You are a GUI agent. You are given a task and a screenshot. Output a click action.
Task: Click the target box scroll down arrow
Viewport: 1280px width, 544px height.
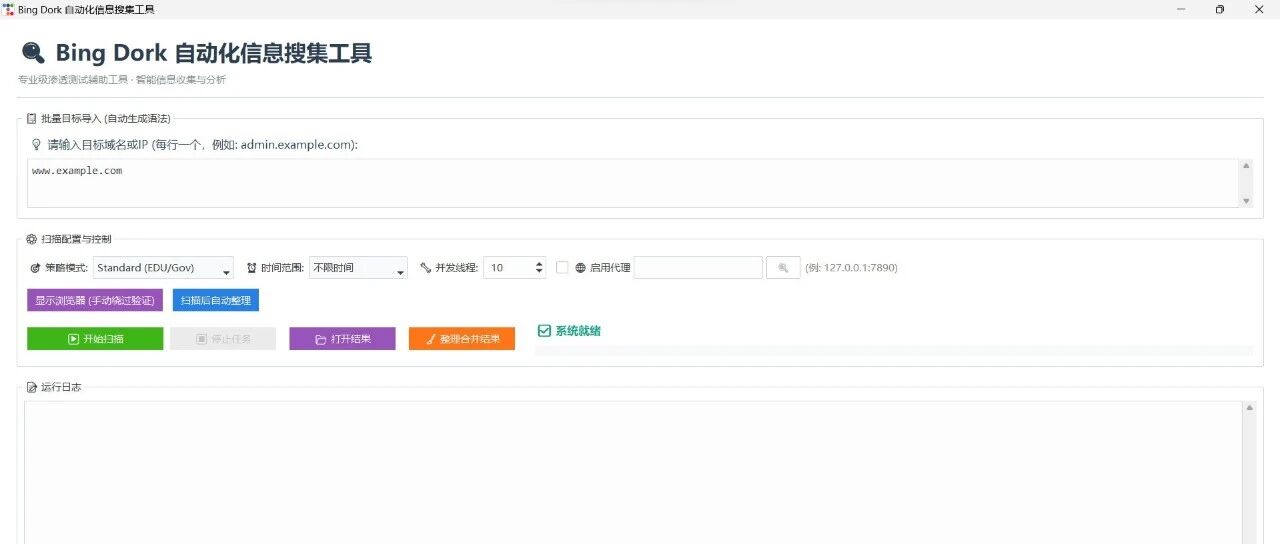pyautogui.click(x=1246, y=201)
